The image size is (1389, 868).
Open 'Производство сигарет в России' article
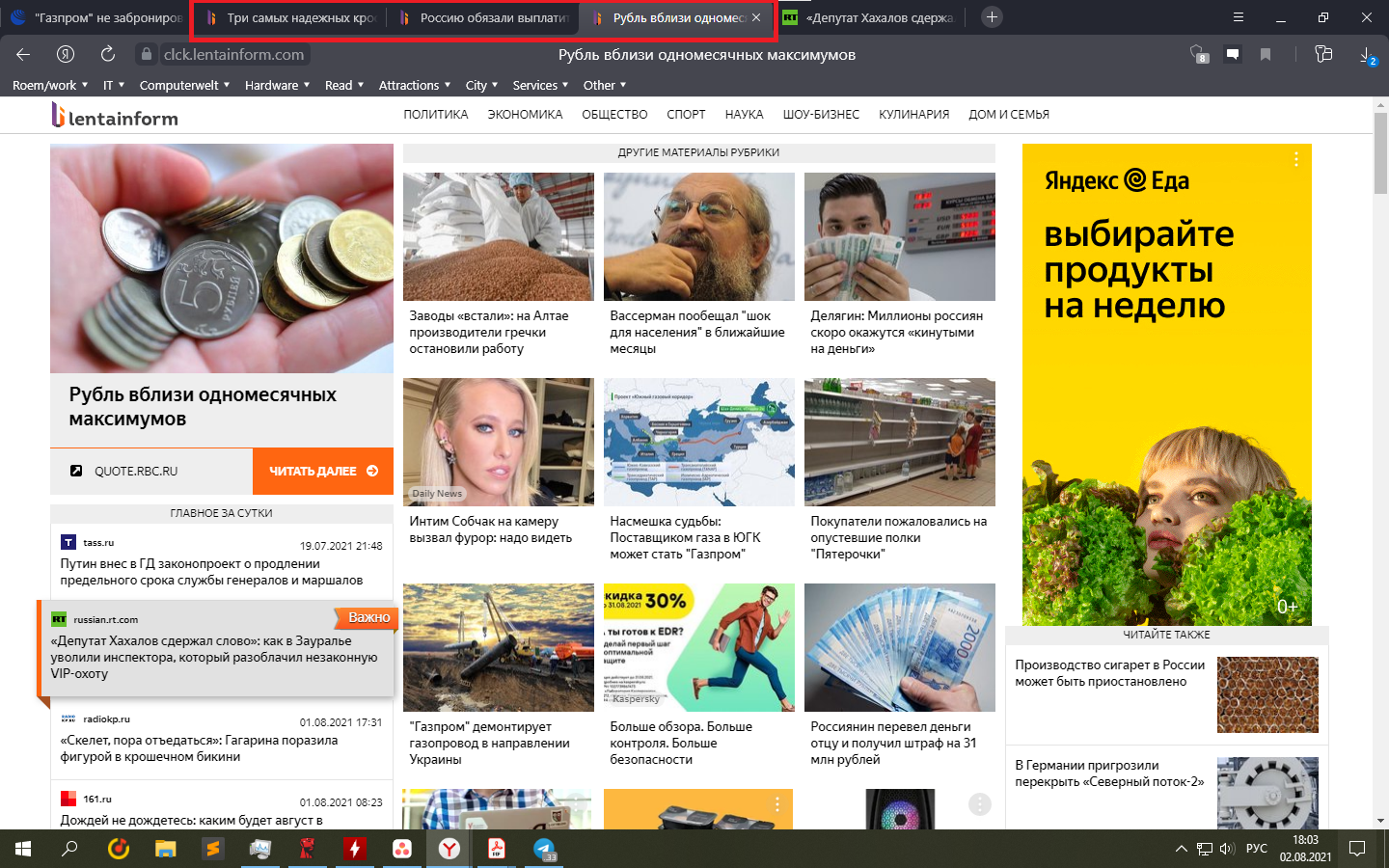[1110, 673]
